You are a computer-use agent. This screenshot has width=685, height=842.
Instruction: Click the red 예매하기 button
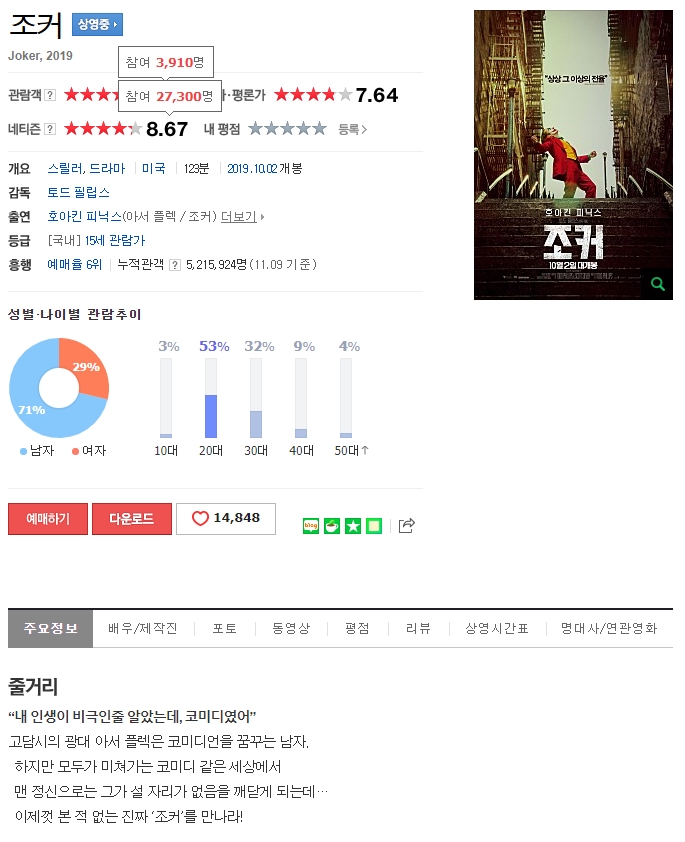[x=48, y=519]
